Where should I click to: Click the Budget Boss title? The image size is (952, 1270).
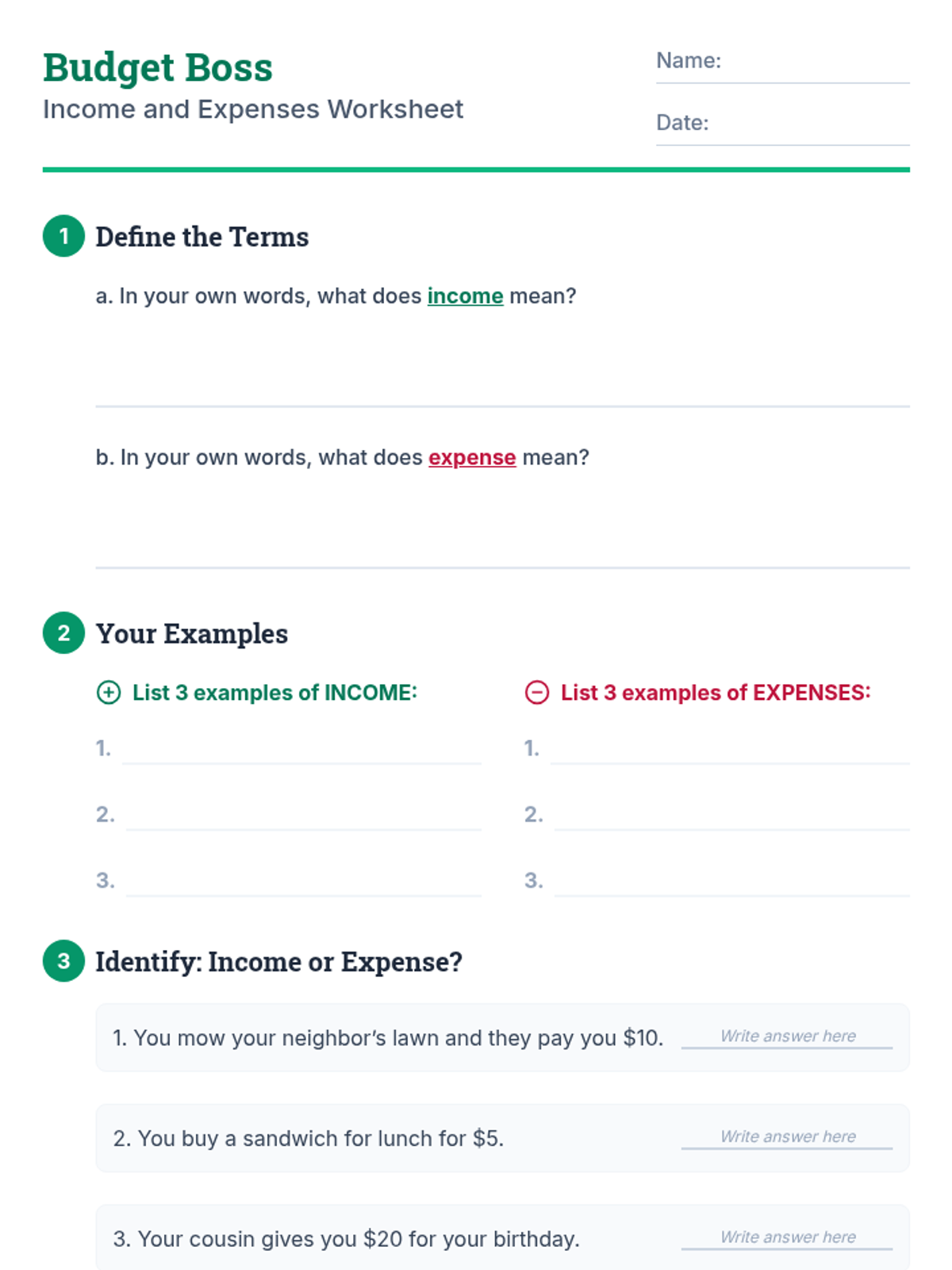pyautogui.click(x=157, y=67)
